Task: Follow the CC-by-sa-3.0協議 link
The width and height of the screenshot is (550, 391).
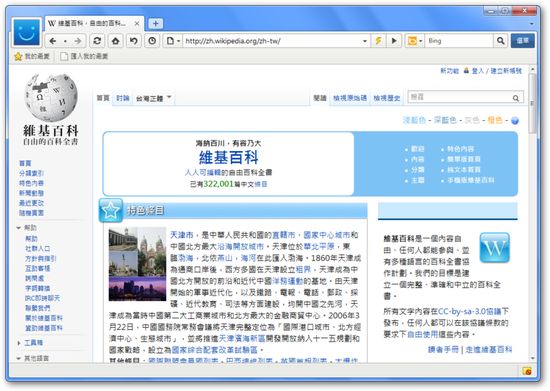Action: click(x=470, y=311)
